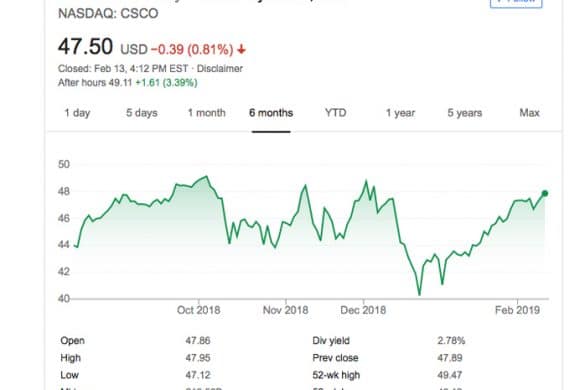
Task: Click the Feb 2019 axis label
Action: [x=517, y=310]
